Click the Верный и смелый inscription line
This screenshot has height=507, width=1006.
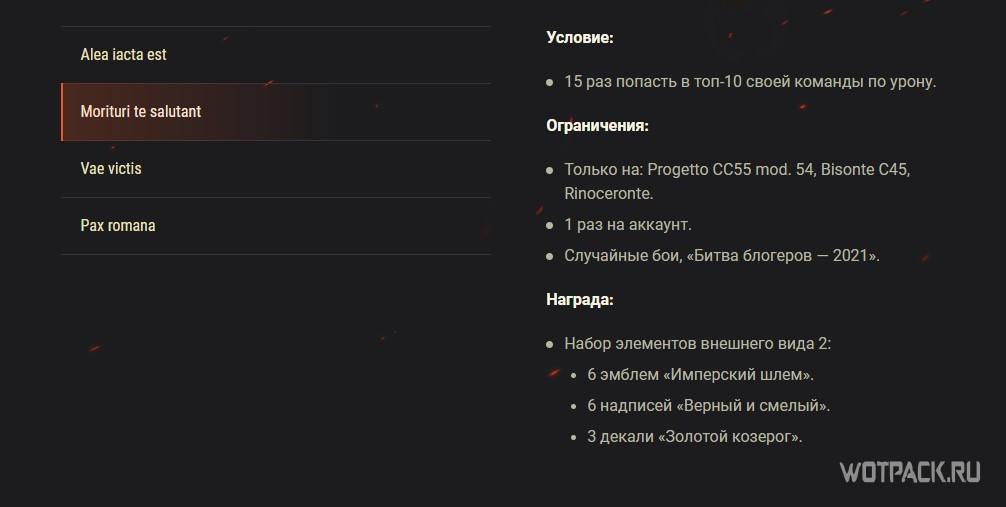pos(708,406)
